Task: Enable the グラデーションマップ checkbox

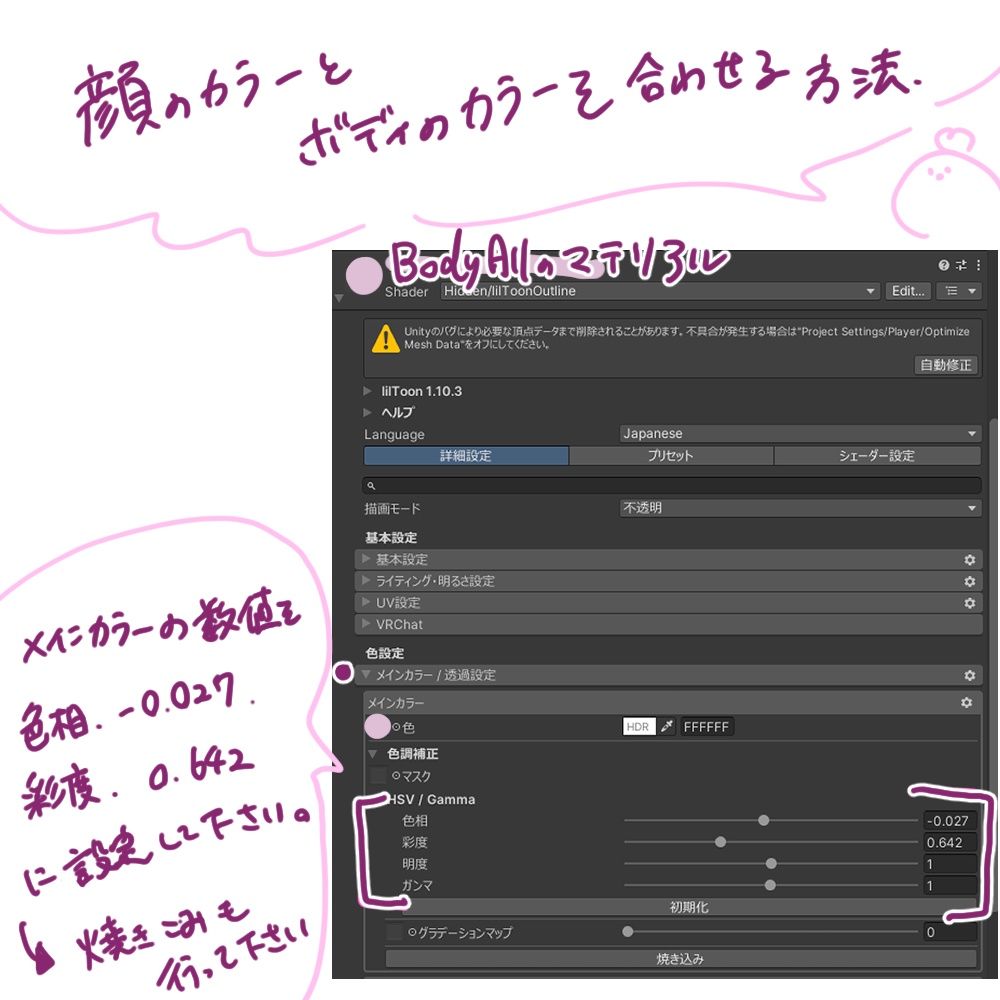Action: 394,932
